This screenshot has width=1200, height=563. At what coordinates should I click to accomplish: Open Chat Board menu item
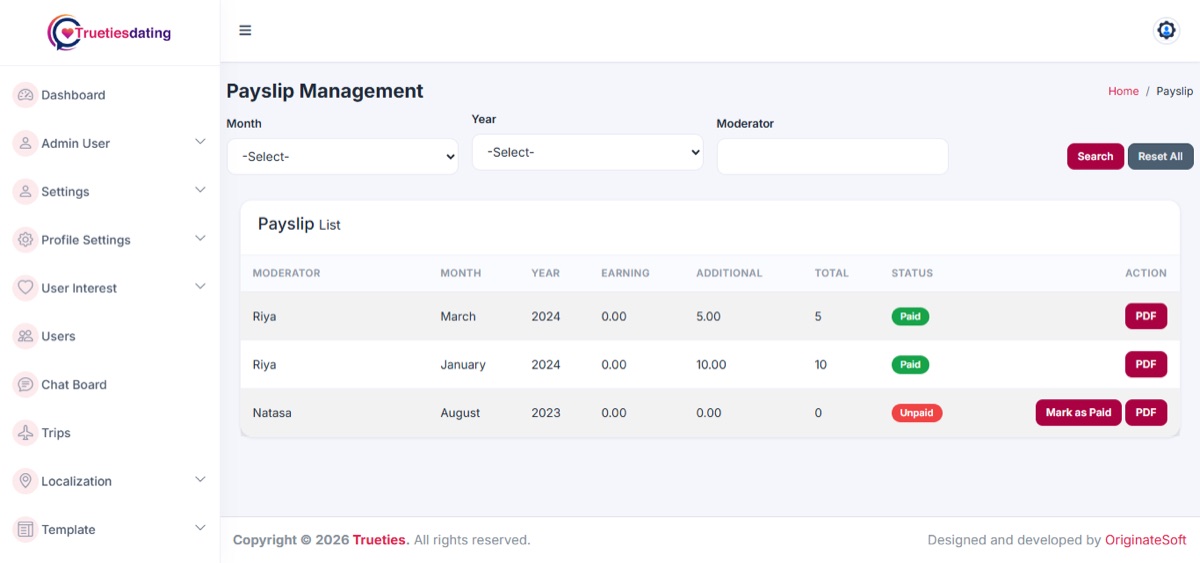tap(74, 384)
